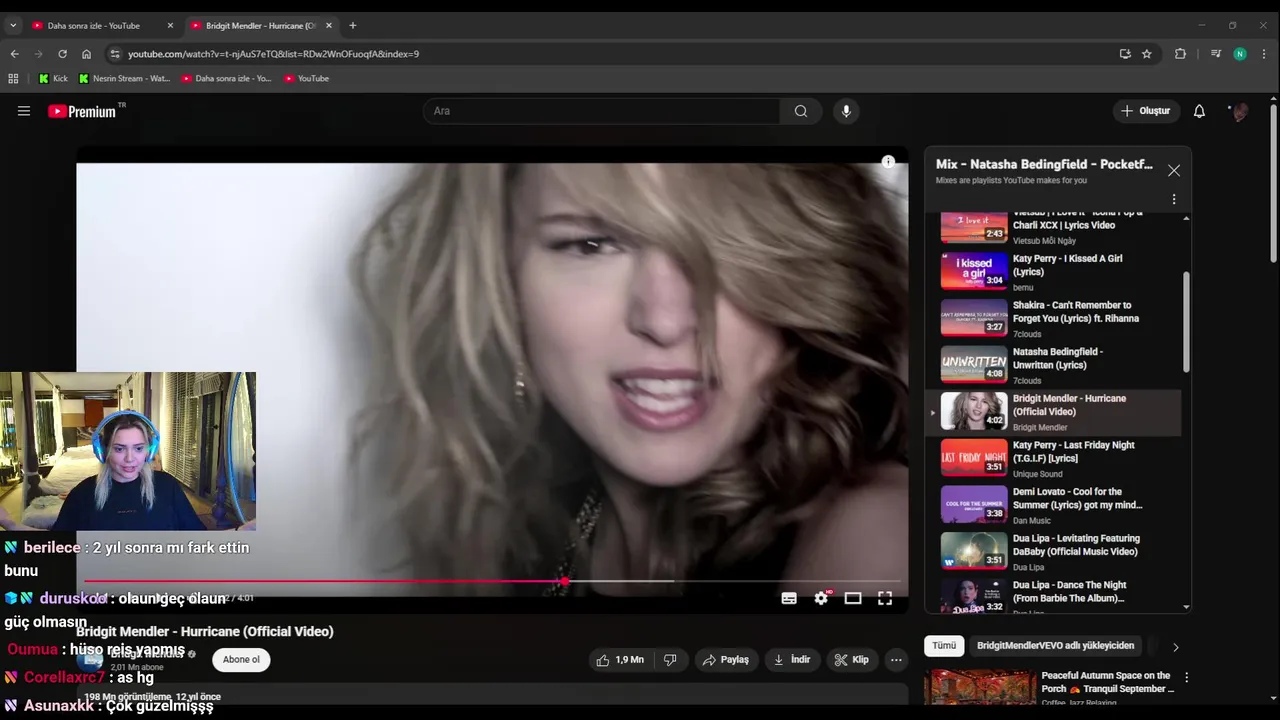Open the account avatar menu
Screen dimensions: 1280x720
point(1240,111)
